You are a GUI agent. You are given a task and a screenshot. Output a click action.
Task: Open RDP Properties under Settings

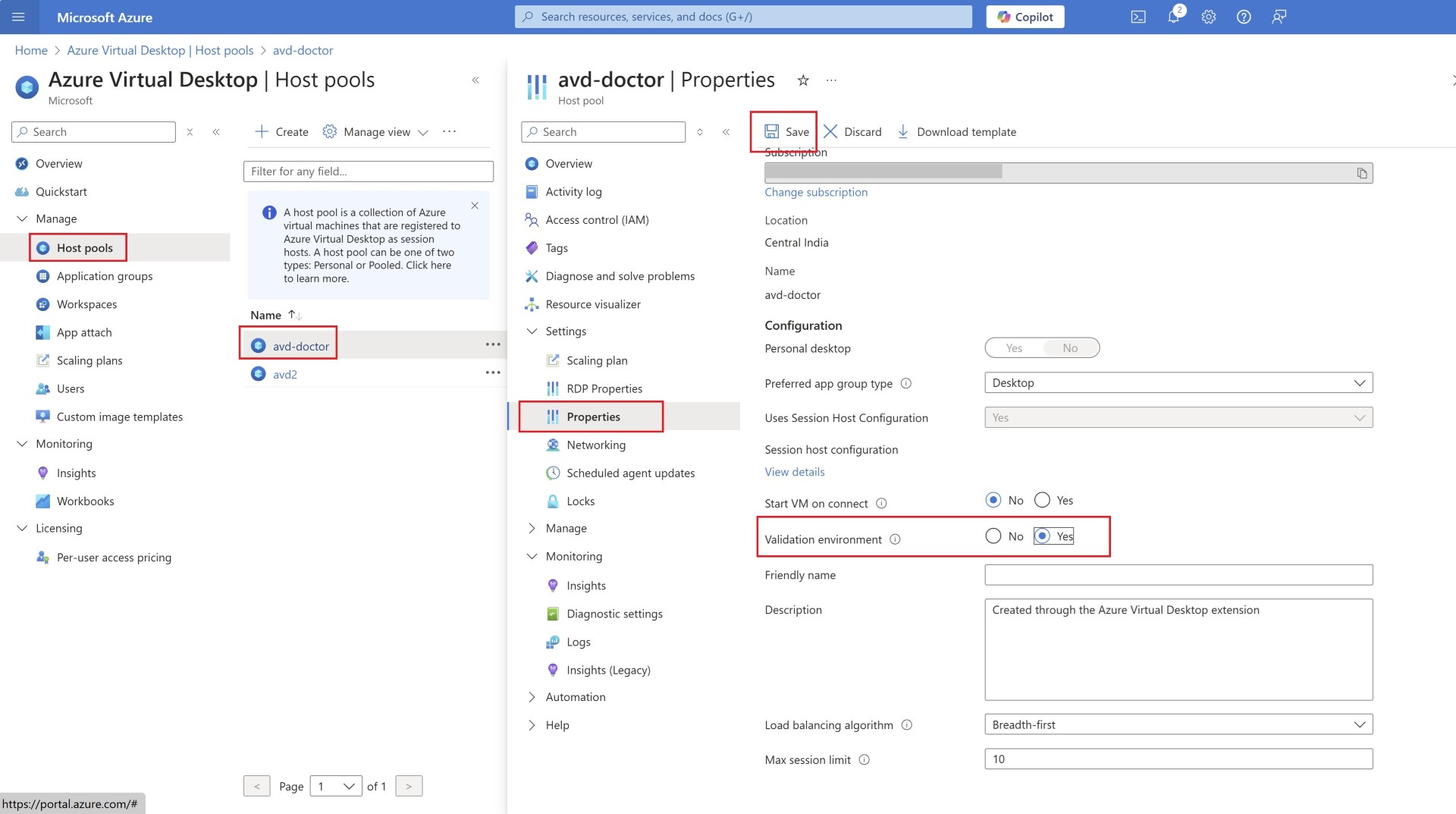tap(604, 388)
